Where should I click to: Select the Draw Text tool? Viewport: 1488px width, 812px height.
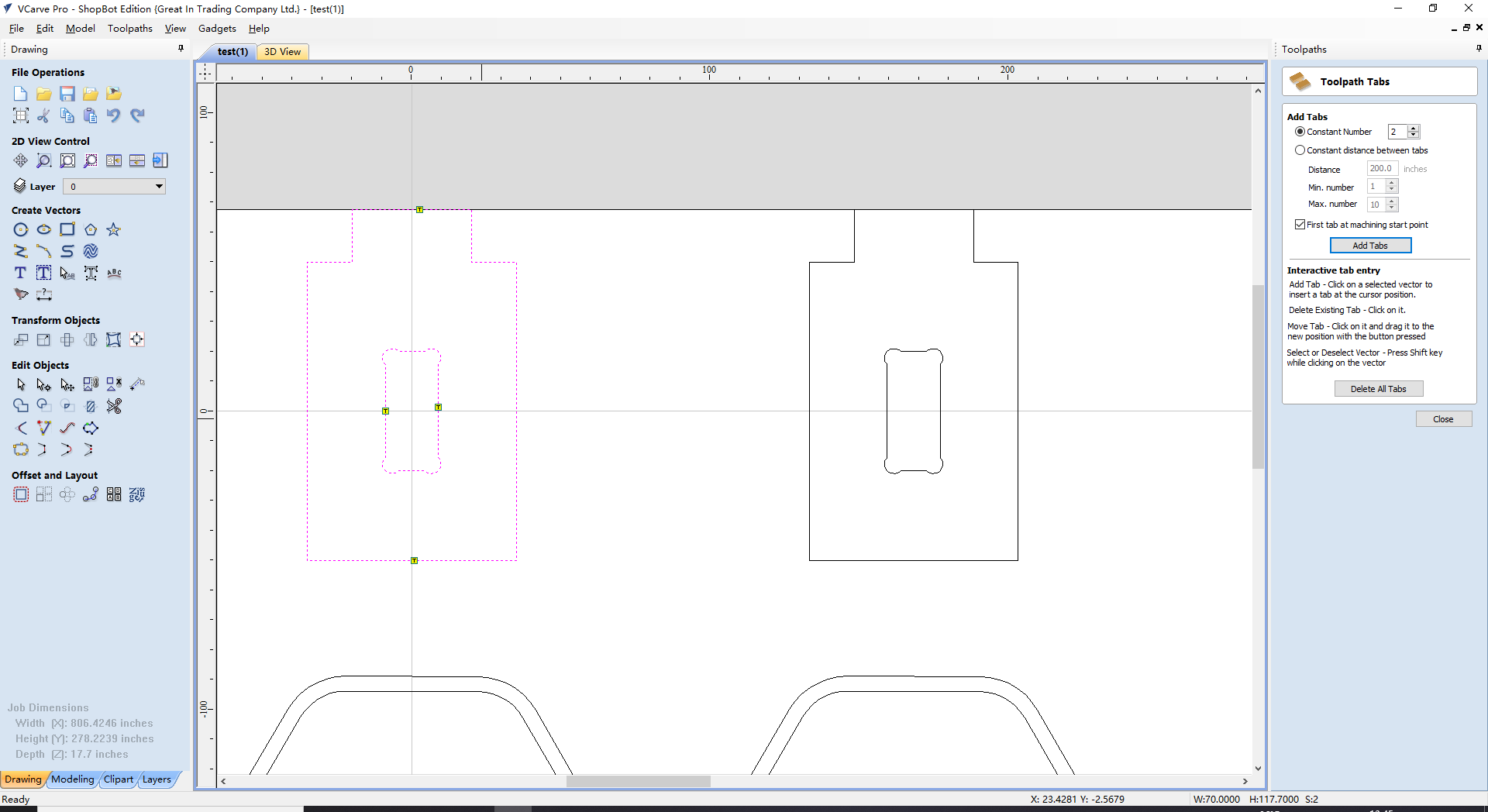pyautogui.click(x=21, y=273)
